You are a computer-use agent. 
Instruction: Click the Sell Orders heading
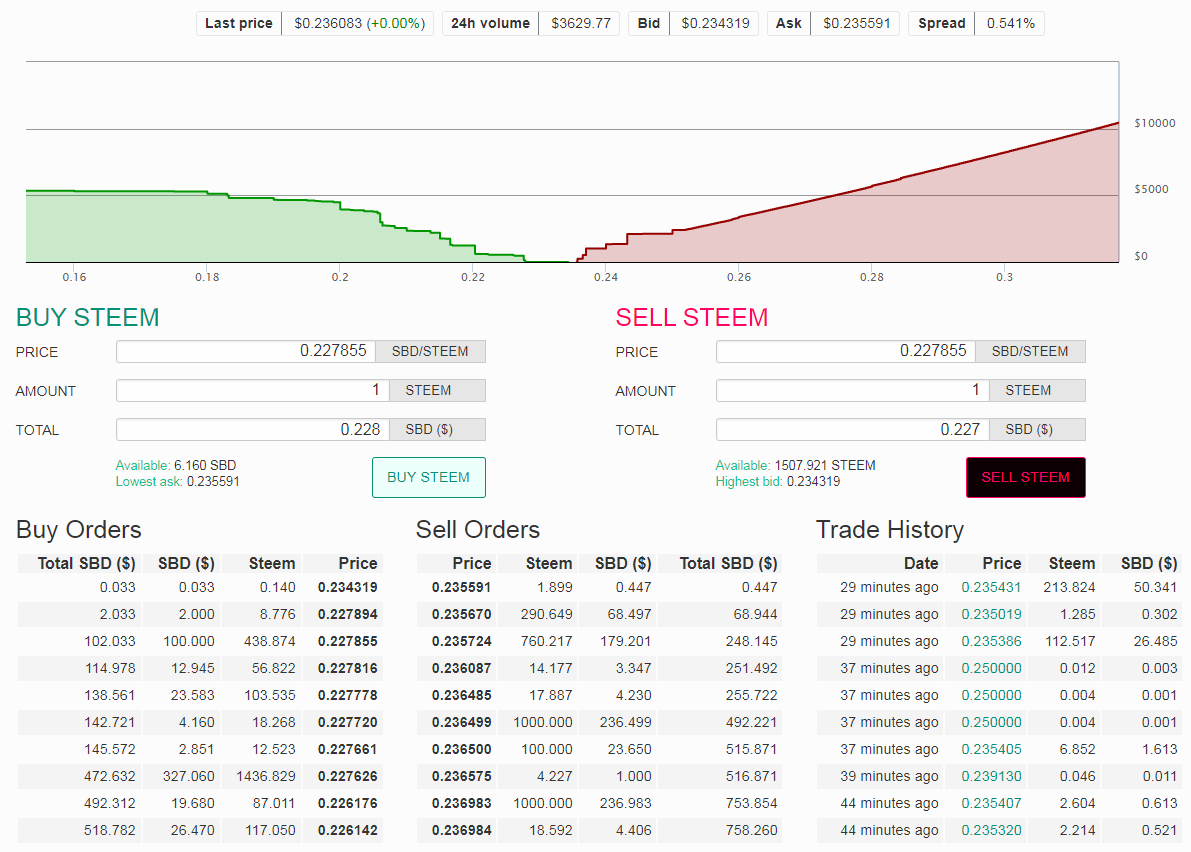point(478,530)
